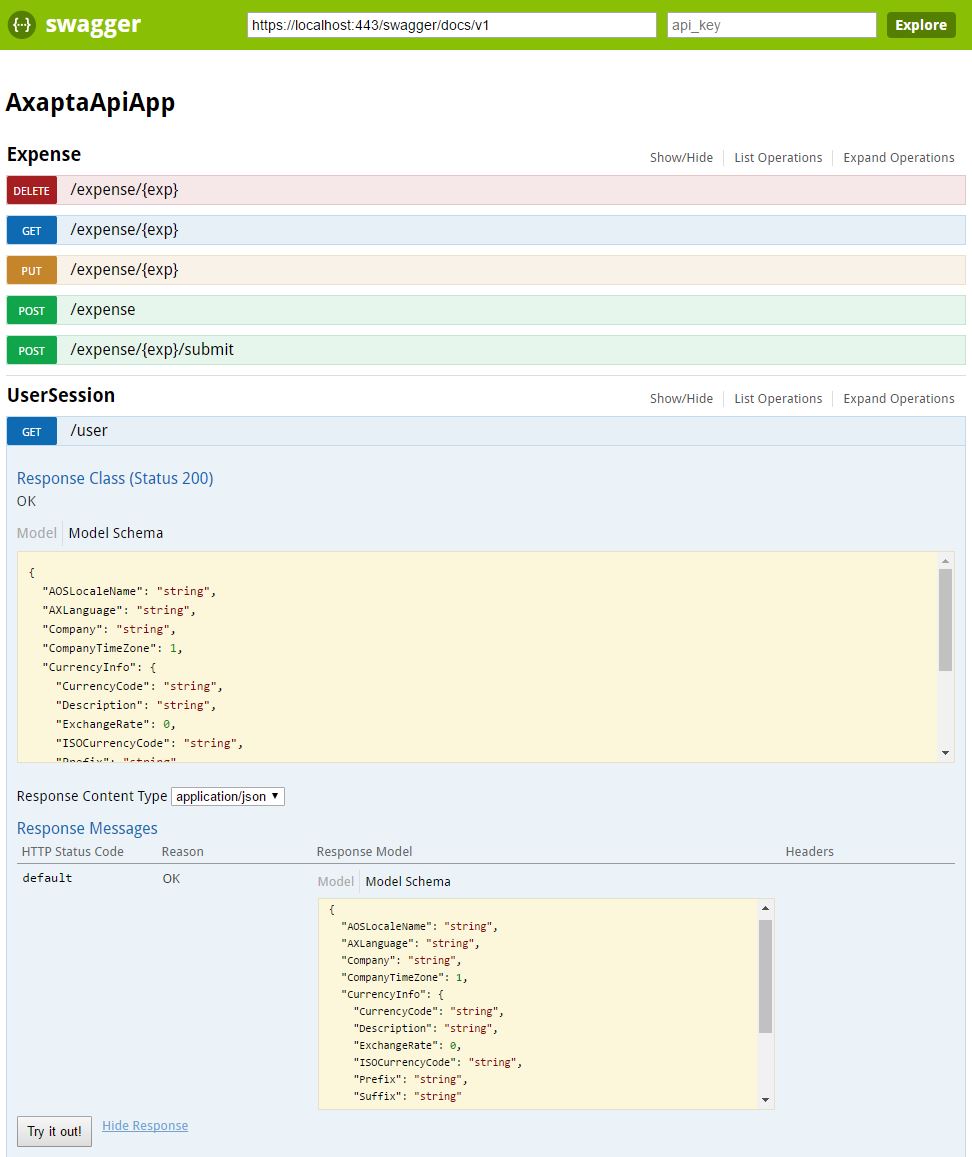Click the red DELETE method badge
The height and width of the screenshot is (1157, 972).
coord(32,190)
